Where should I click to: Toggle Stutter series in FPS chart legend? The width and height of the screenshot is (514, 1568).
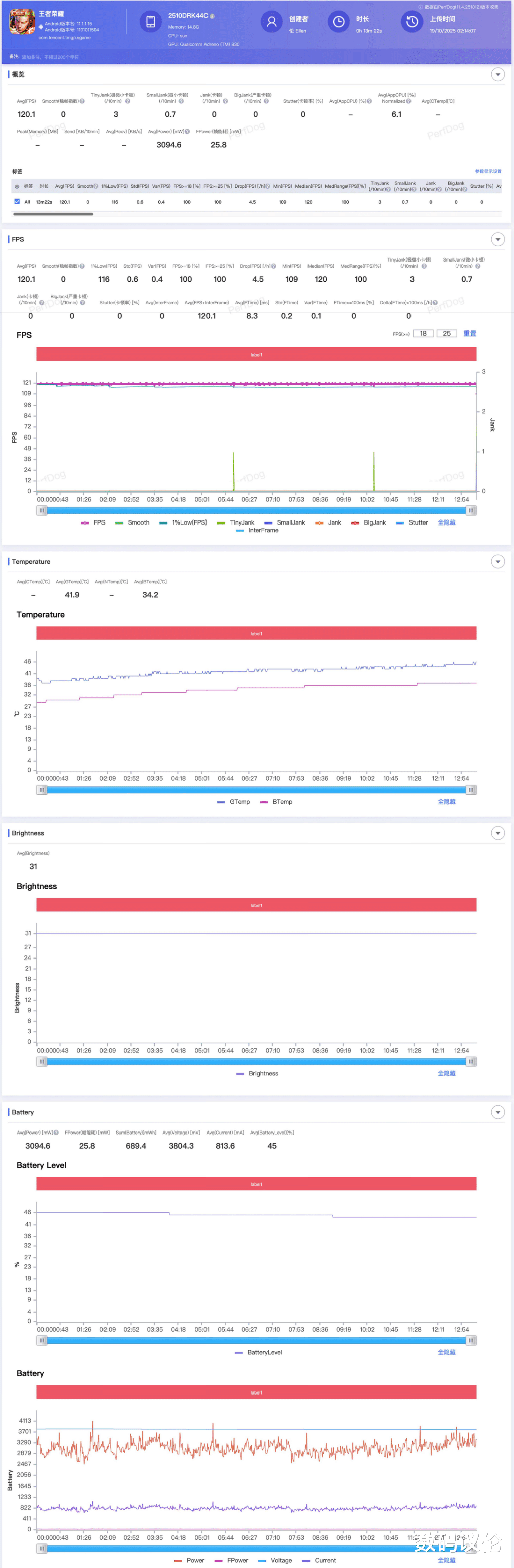[412, 523]
